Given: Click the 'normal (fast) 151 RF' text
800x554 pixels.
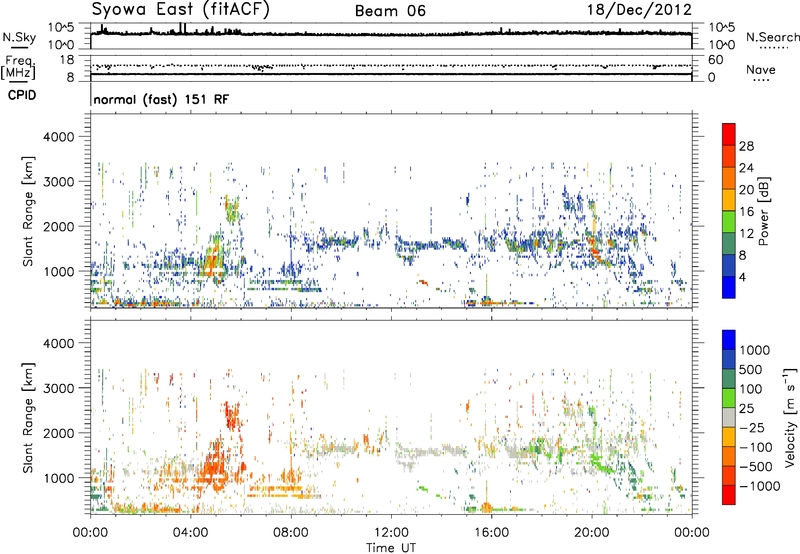Looking at the screenshot, I should 161,99.
